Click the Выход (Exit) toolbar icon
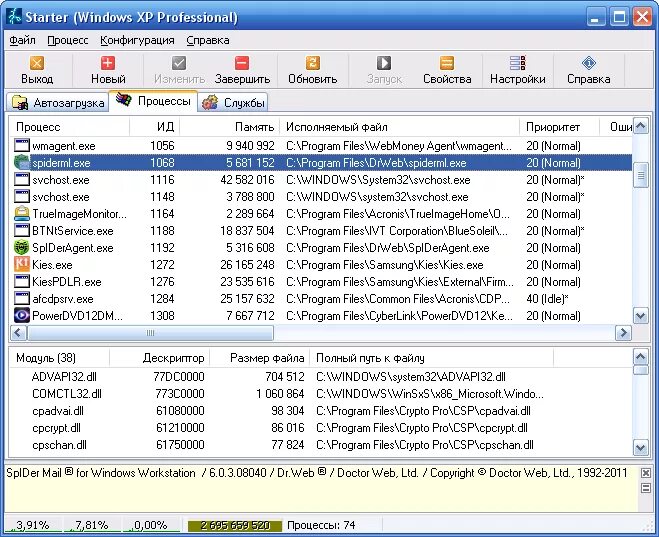659x537 pixels. tap(37, 63)
